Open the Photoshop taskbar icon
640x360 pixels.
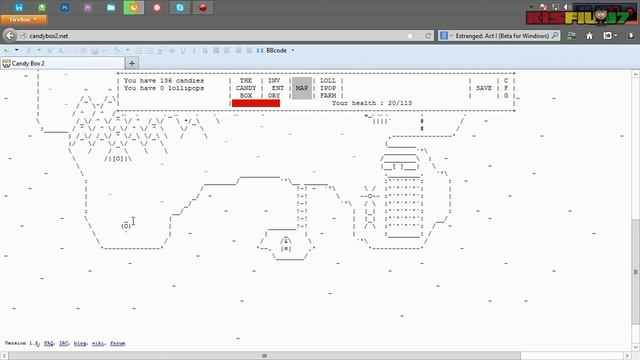[64, 7]
